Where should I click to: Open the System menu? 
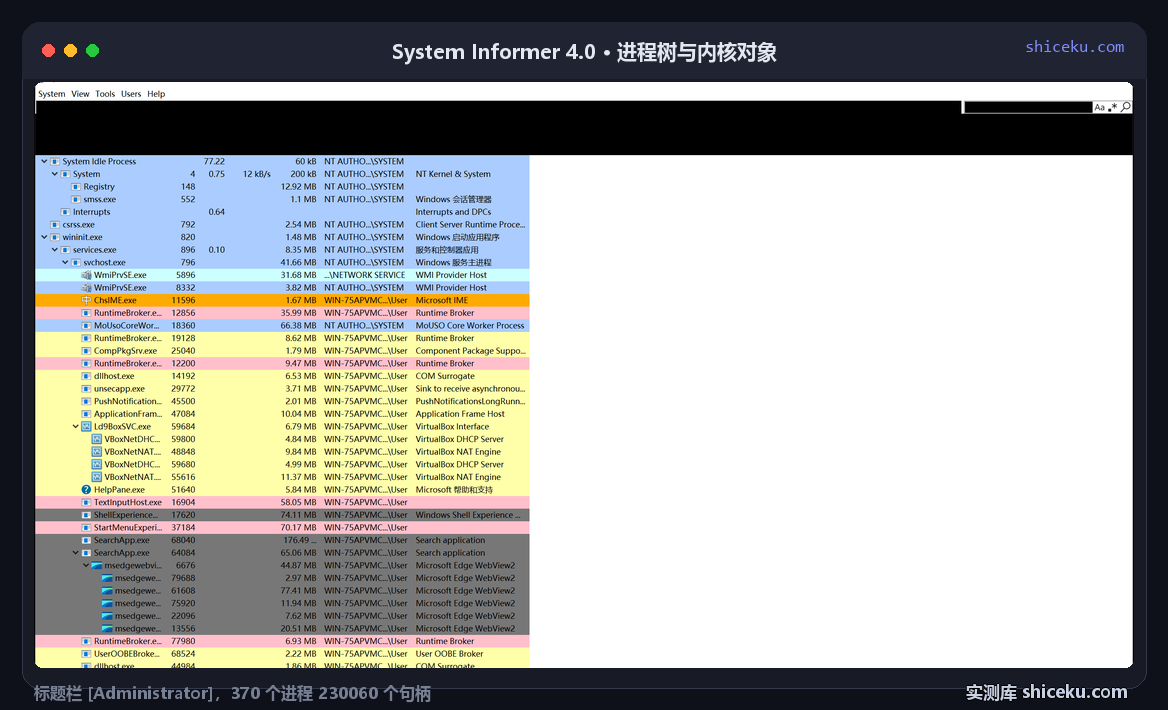[51, 94]
